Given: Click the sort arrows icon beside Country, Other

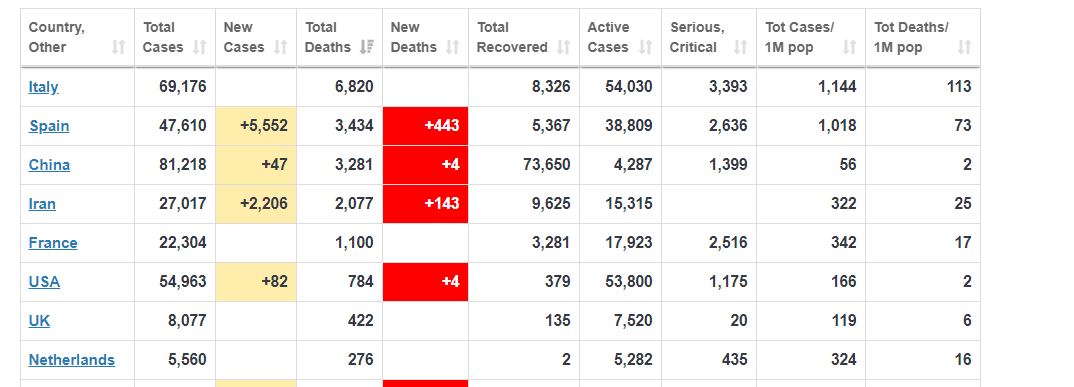Looking at the screenshot, I should (118, 47).
